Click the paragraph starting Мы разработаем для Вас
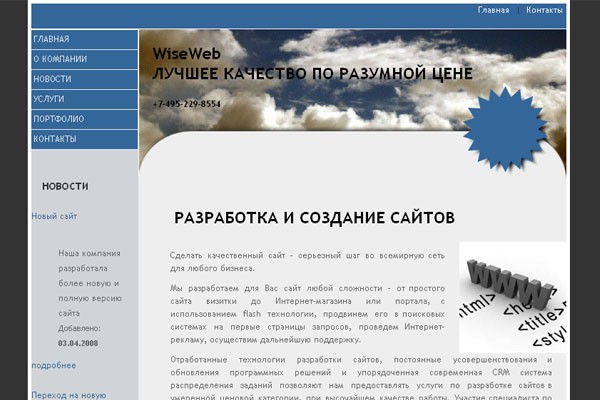This screenshot has width=600, height=400. point(307,314)
